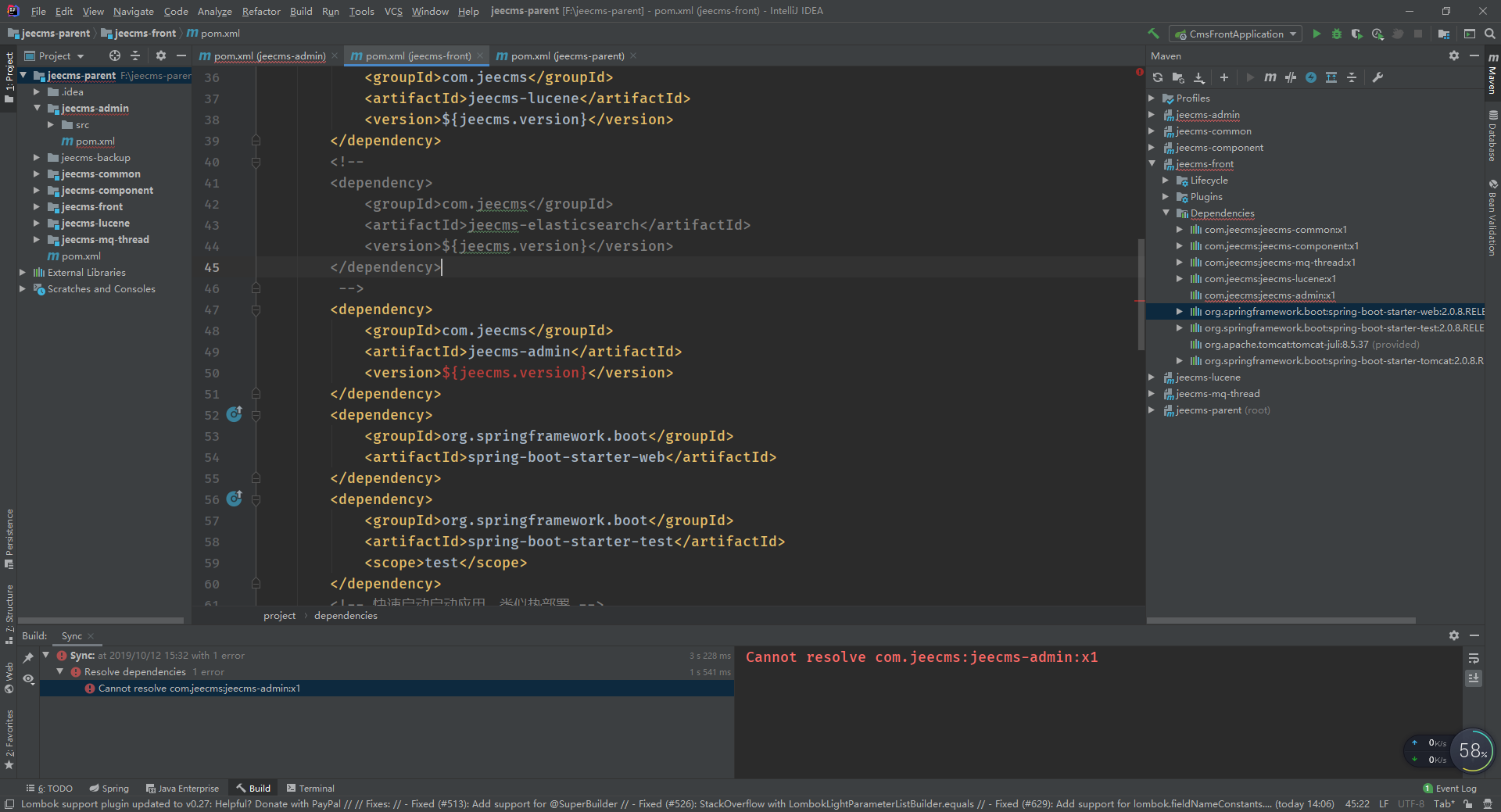Click the Build Project hammer icon
Viewport: 1501px width, 812px height.
pos(1153,34)
